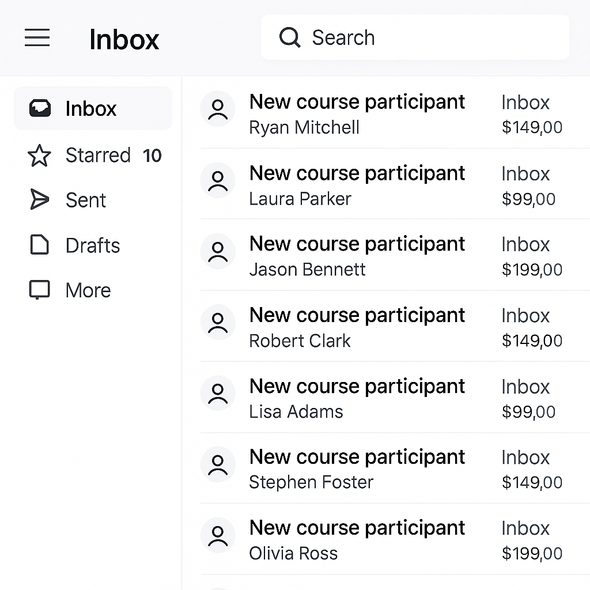Open the Drafts folder

pyautogui.click(x=93, y=245)
